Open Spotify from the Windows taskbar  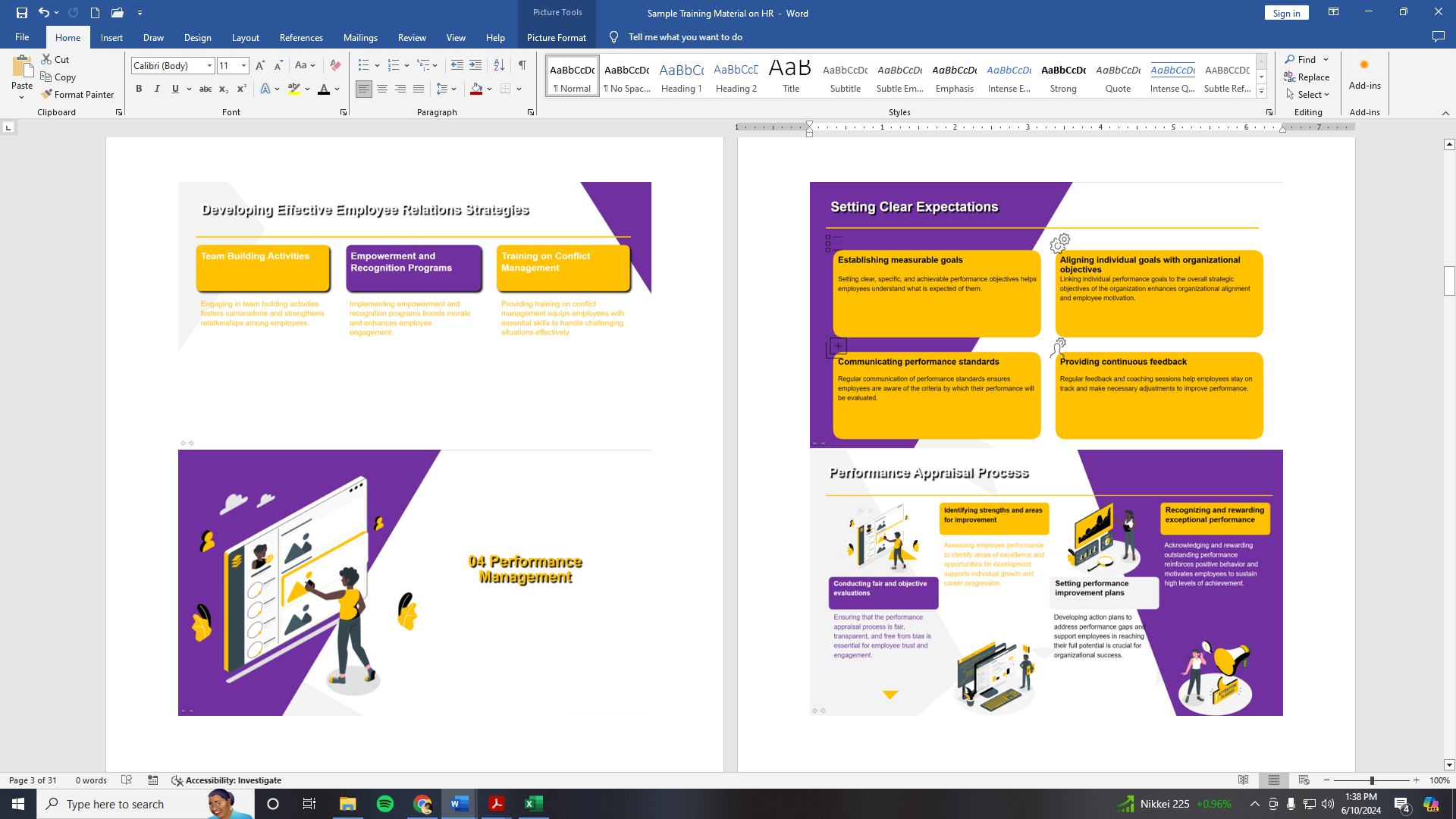coord(385,804)
